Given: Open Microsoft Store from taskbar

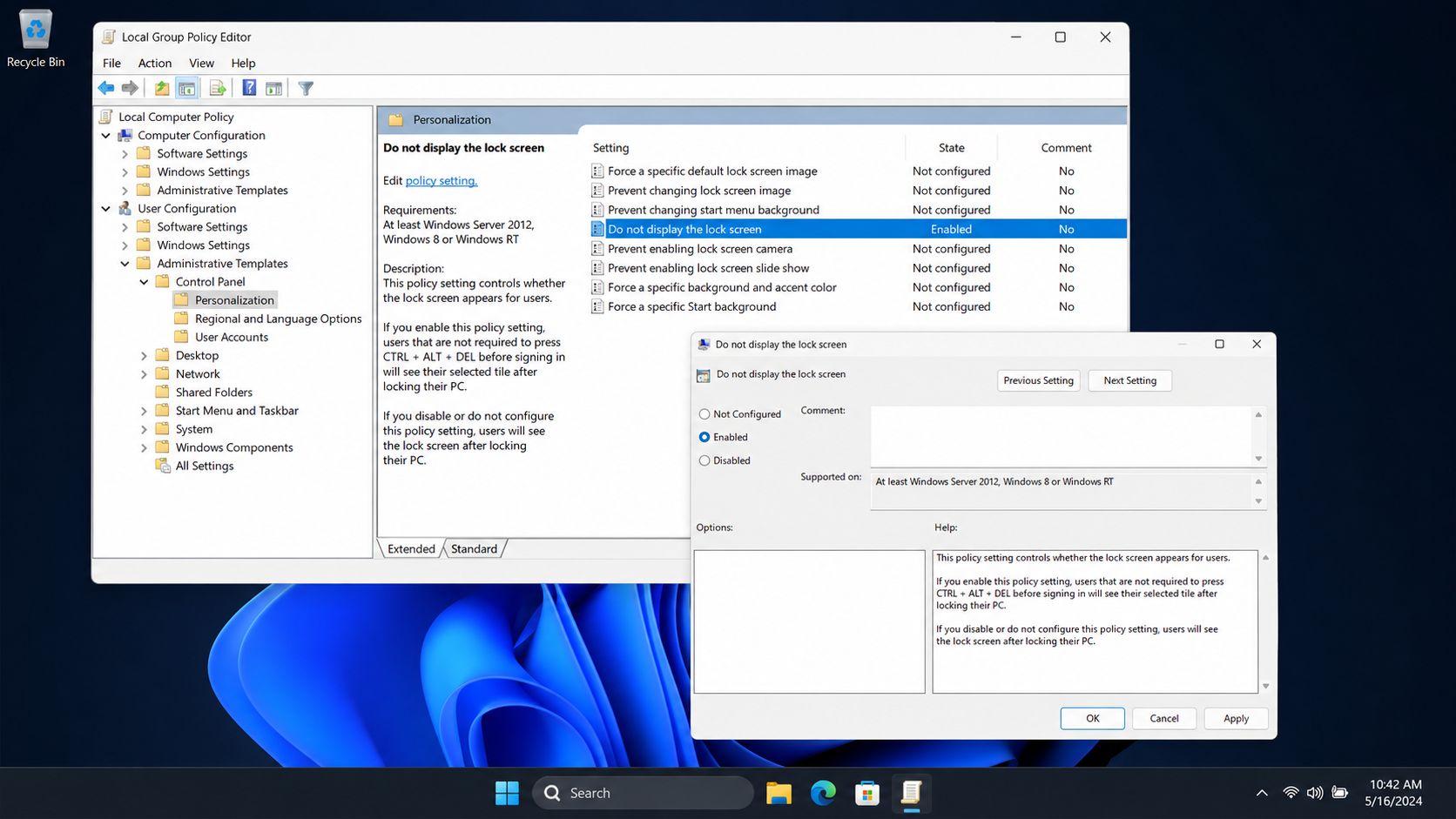Looking at the screenshot, I should [x=867, y=793].
